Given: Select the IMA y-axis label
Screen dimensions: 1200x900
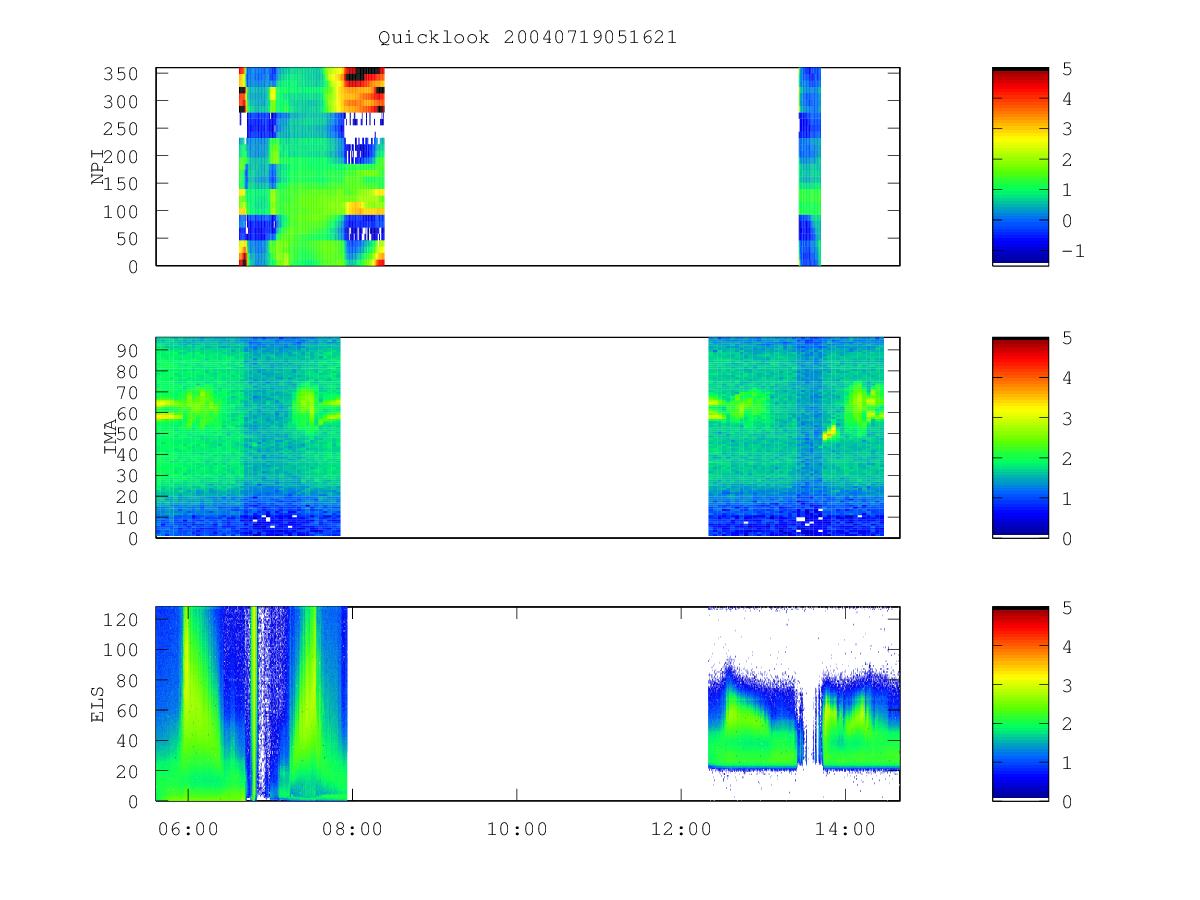Looking at the screenshot, I should tap(109, 437).
